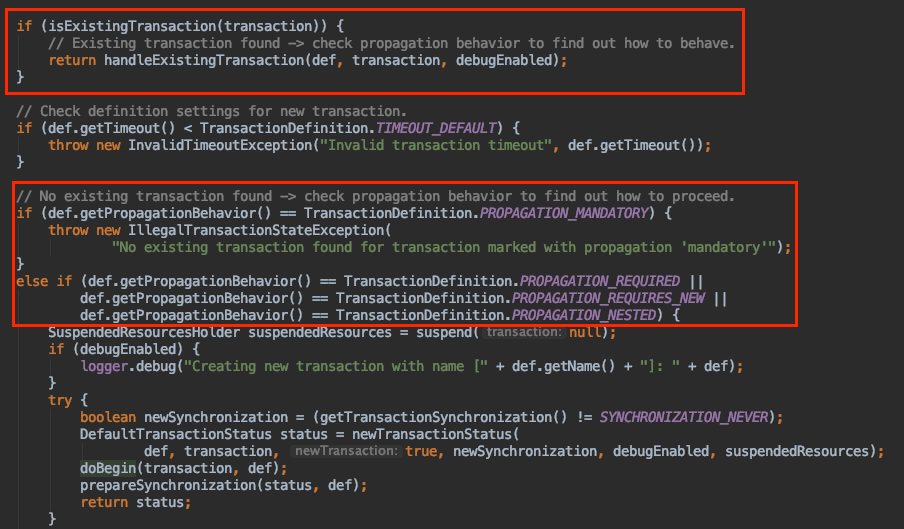Screen dimensions: 904x529
Task: Click the try keyword
Action: click(x=60, y=400)
